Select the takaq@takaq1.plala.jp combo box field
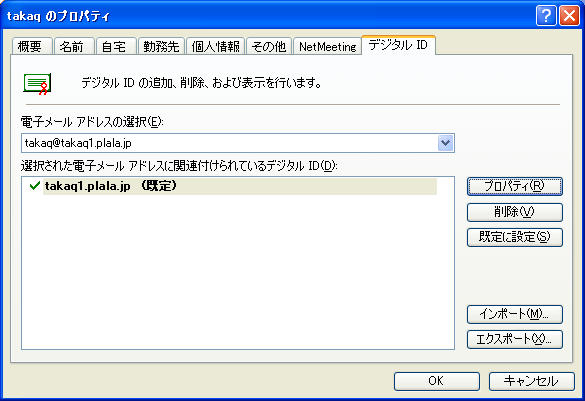 238,143
